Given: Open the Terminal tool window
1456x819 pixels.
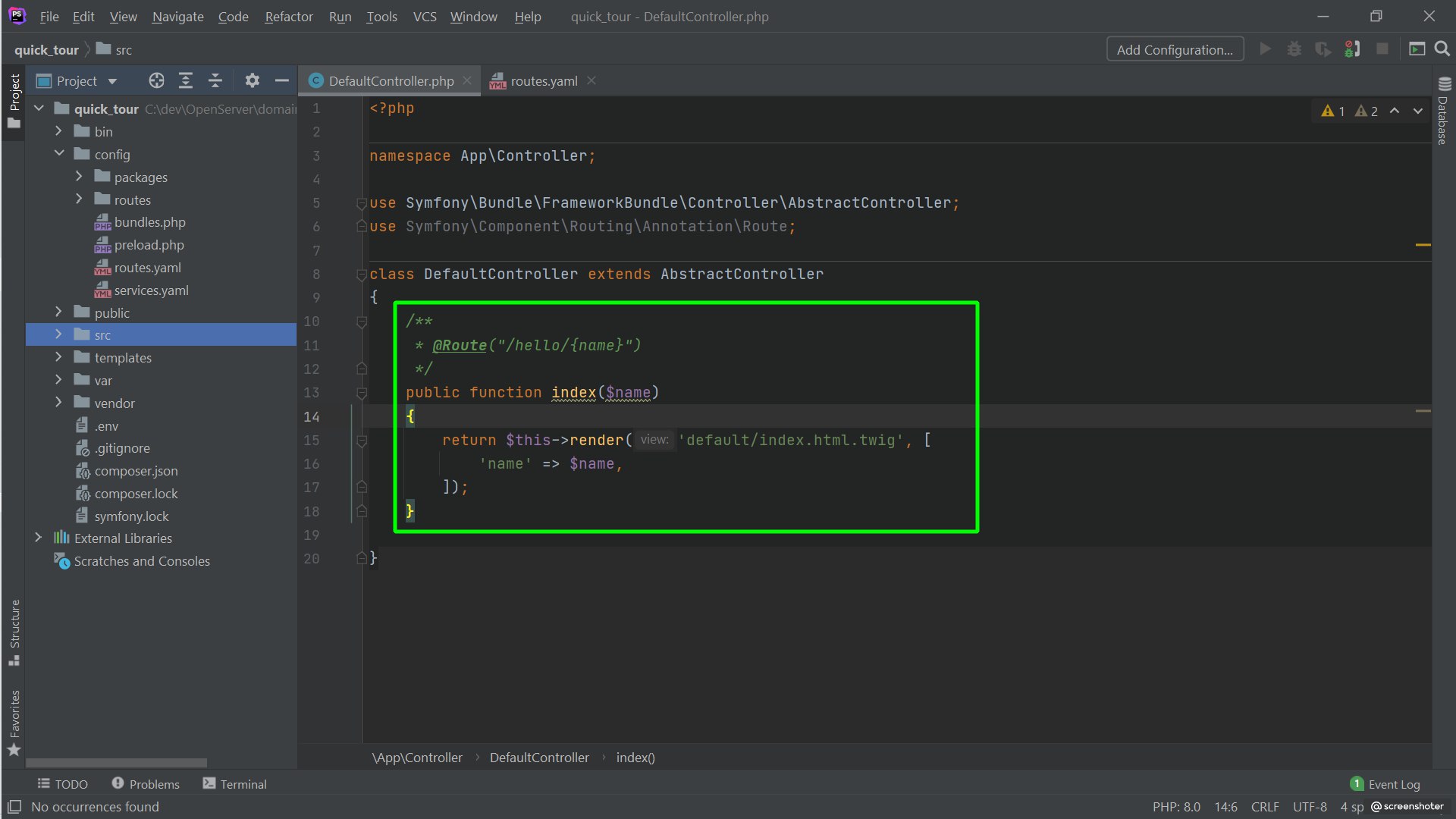Looking at the screenshot, I should 235,784.
